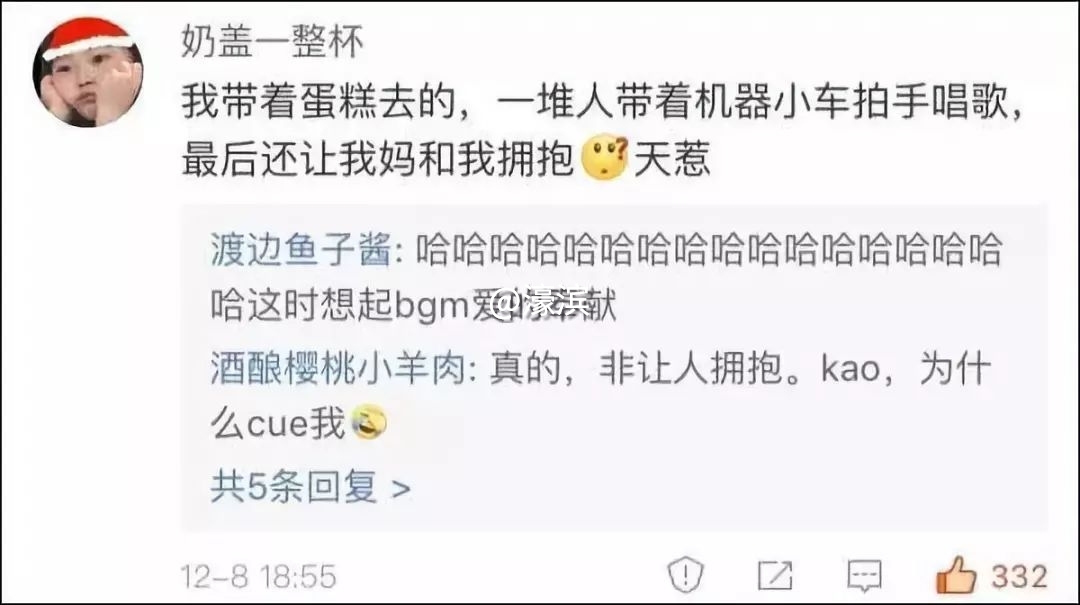Screen dimensions: 1080x605
Task: Like the comment with the thumbs-up icon
Action: (956, 575)
